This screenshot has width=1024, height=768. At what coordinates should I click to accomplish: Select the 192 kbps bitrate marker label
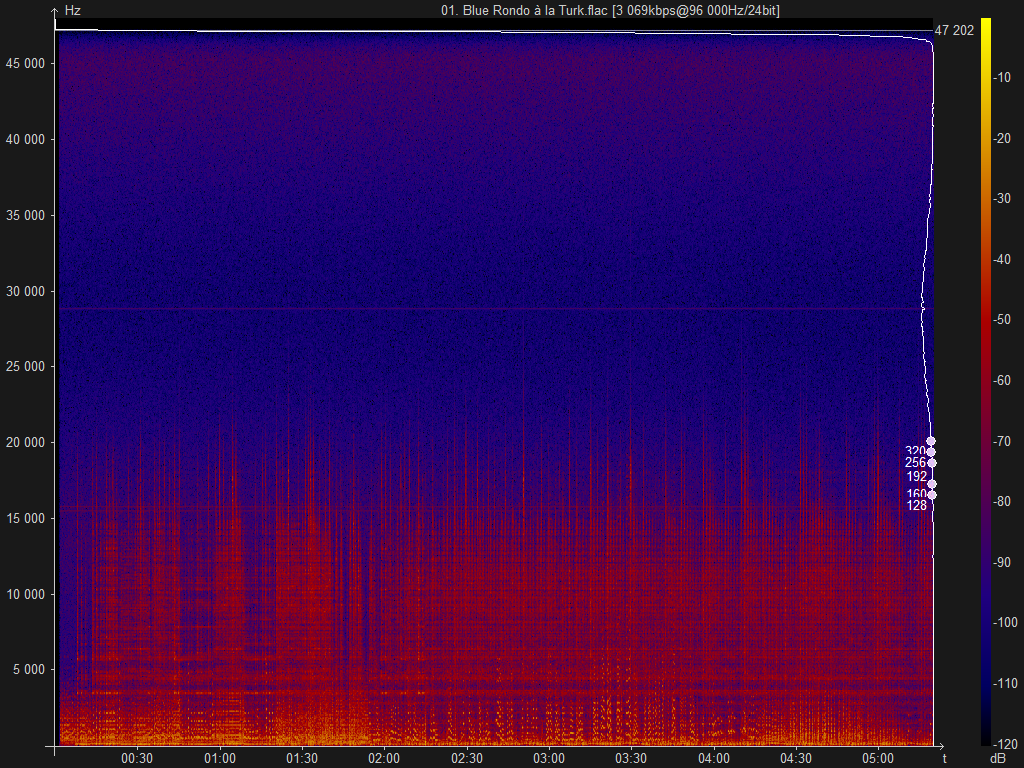tap(917, 476)
